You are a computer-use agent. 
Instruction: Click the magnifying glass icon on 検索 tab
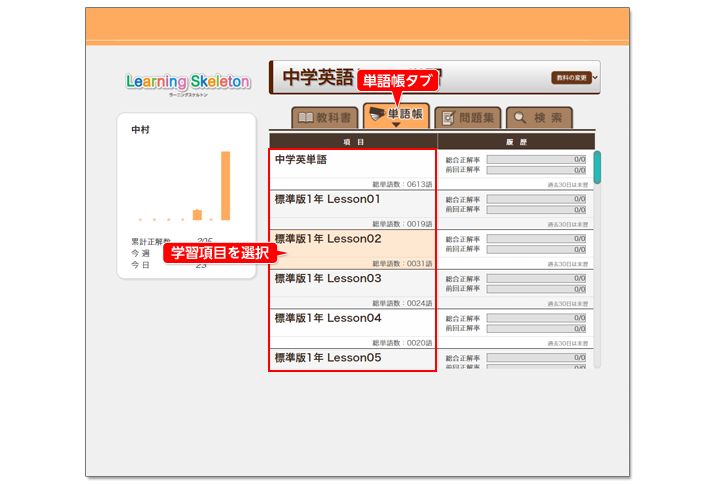coord(520,118)
